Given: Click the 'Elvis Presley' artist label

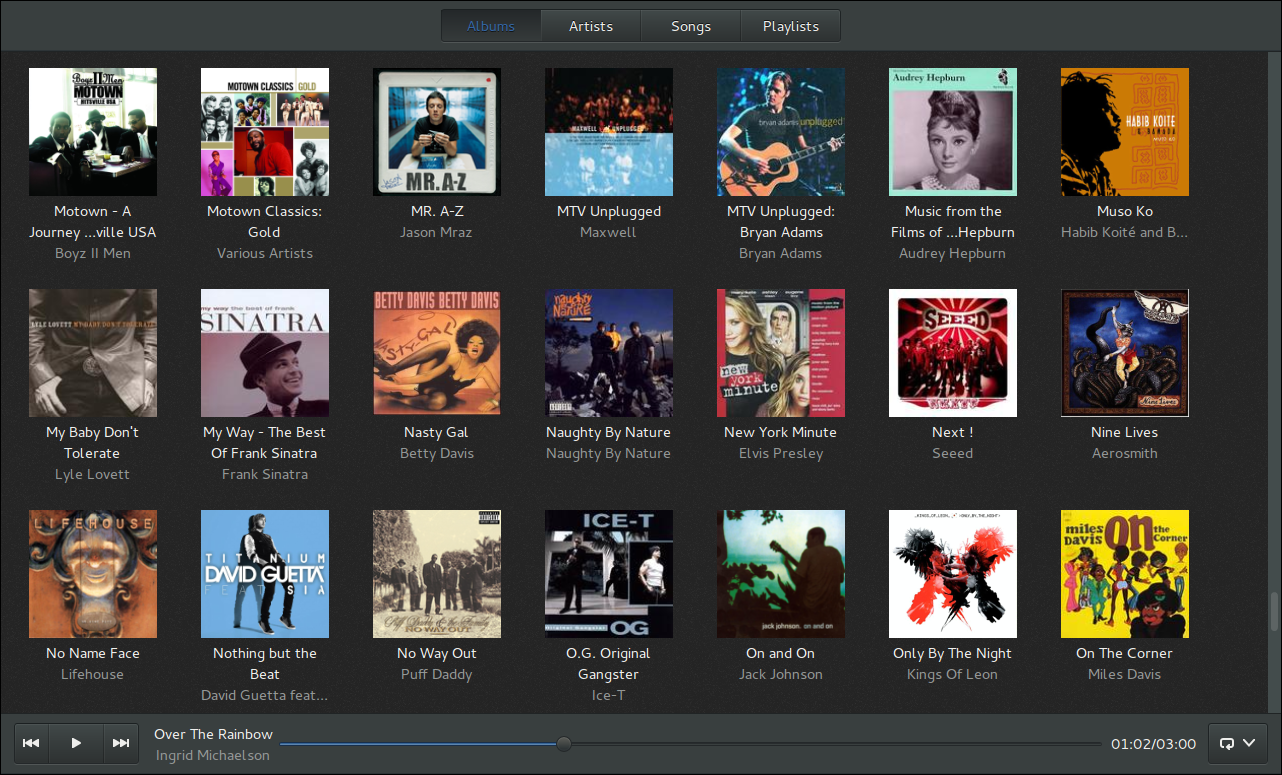Looking at the screenshot, I should click(x=781, y=453).
